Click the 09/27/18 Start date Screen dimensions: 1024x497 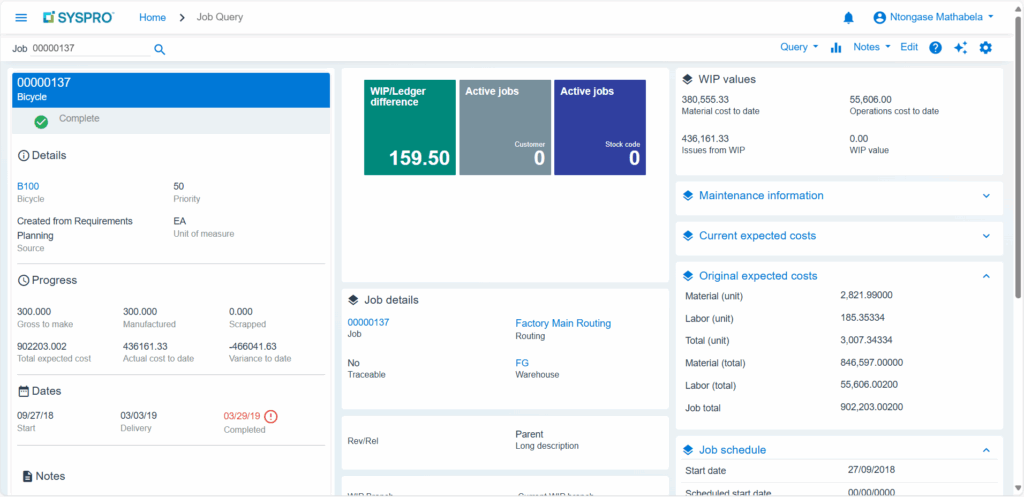click(35, 415)
